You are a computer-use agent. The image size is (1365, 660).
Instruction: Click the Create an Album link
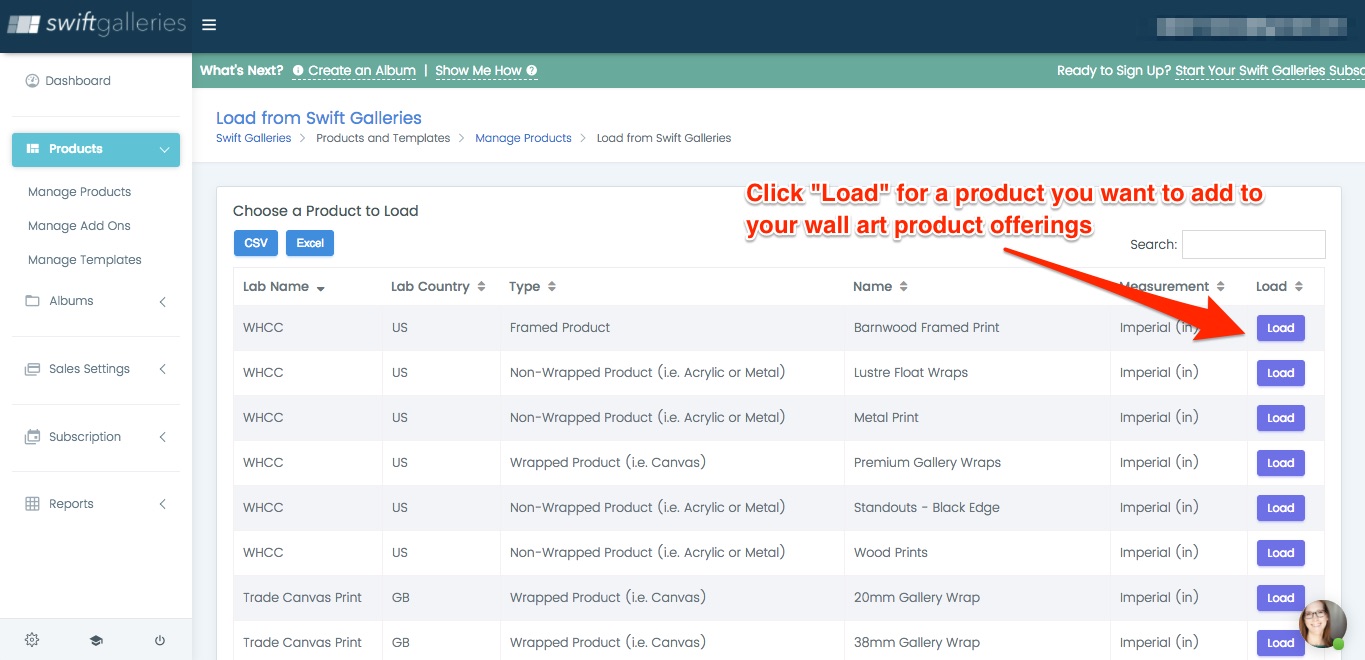pos(362,71)
